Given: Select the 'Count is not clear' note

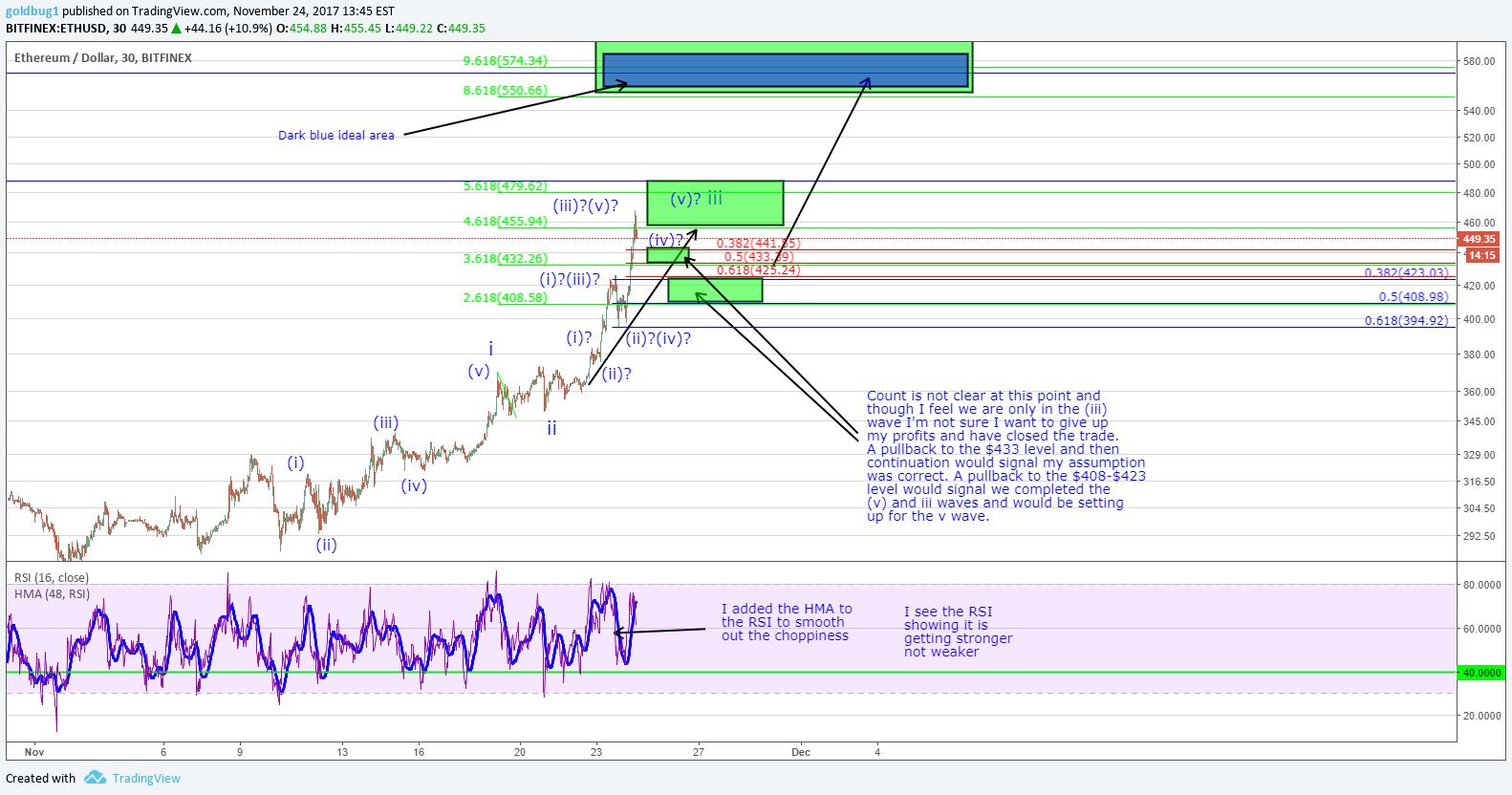Looking at the screenshot, I should [x=1005, y=456].
